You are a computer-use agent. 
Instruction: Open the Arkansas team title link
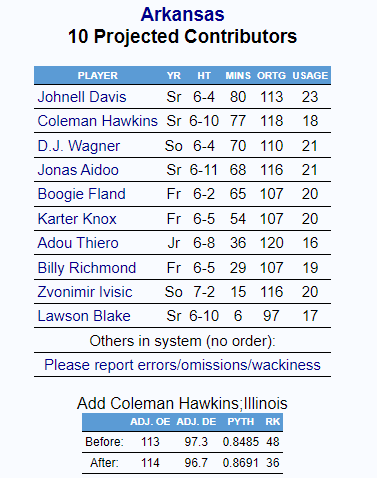[x=182, y=14]
